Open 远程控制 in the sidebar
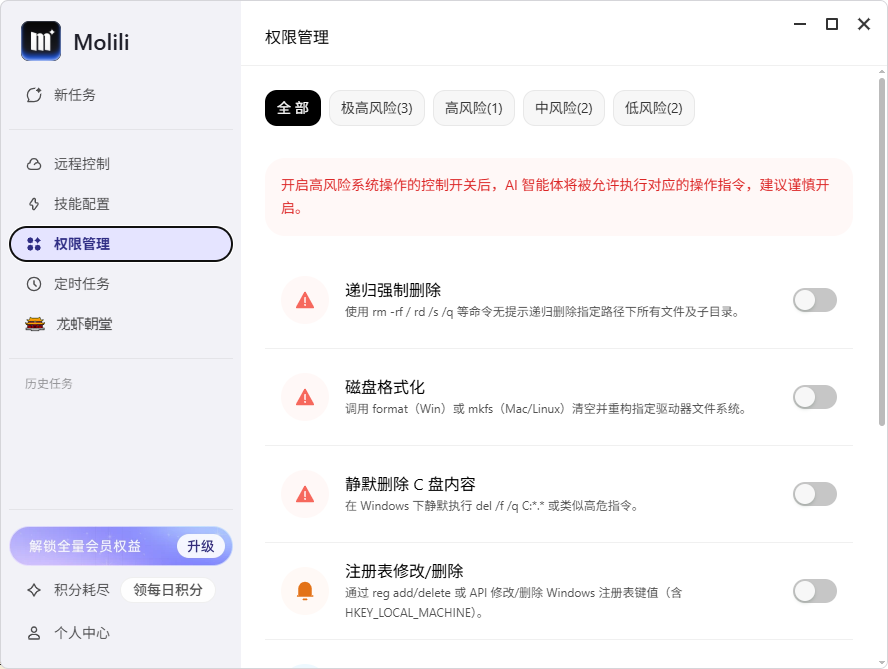Viewport: 888px width, 669px height. (x=121, y=164)
